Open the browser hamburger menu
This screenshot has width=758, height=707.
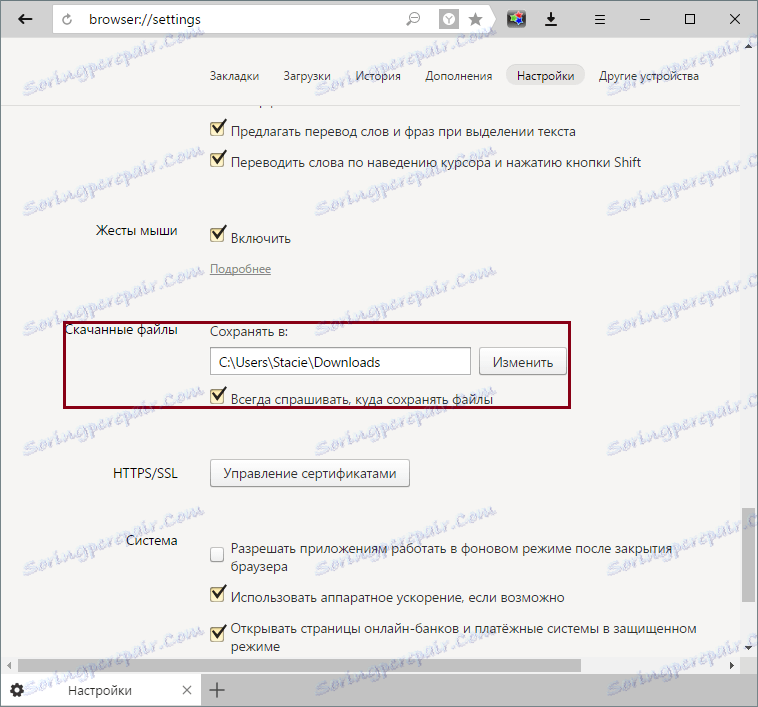[599, 19]
